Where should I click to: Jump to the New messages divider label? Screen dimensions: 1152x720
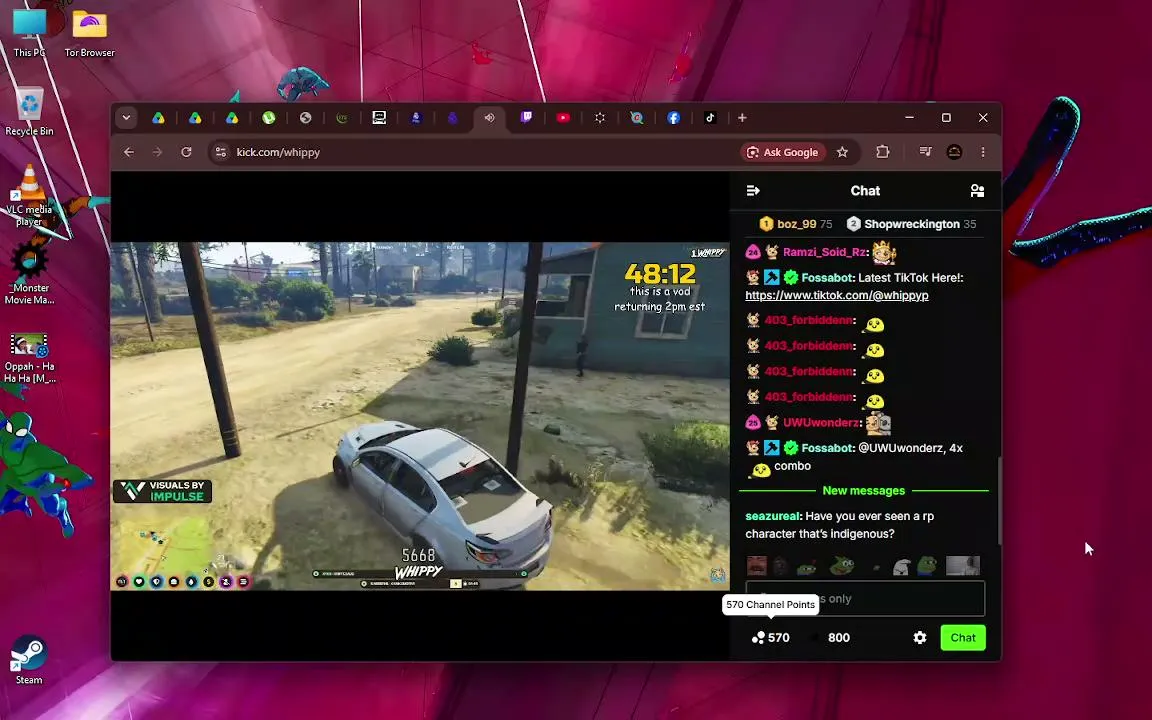pos(864,491)
